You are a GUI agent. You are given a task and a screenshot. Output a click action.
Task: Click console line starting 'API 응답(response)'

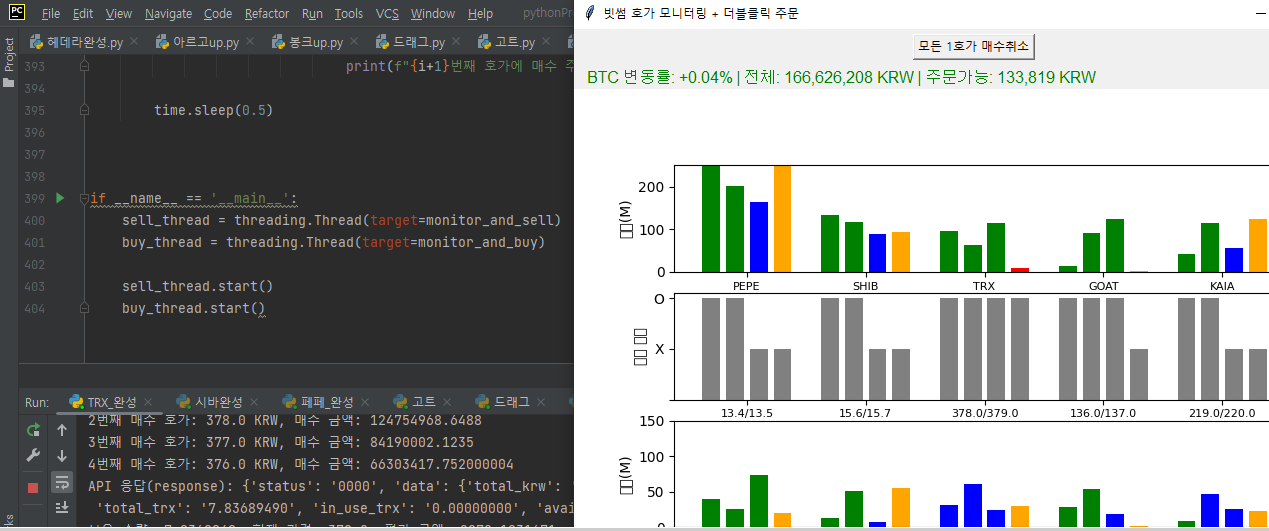(330, 486)
